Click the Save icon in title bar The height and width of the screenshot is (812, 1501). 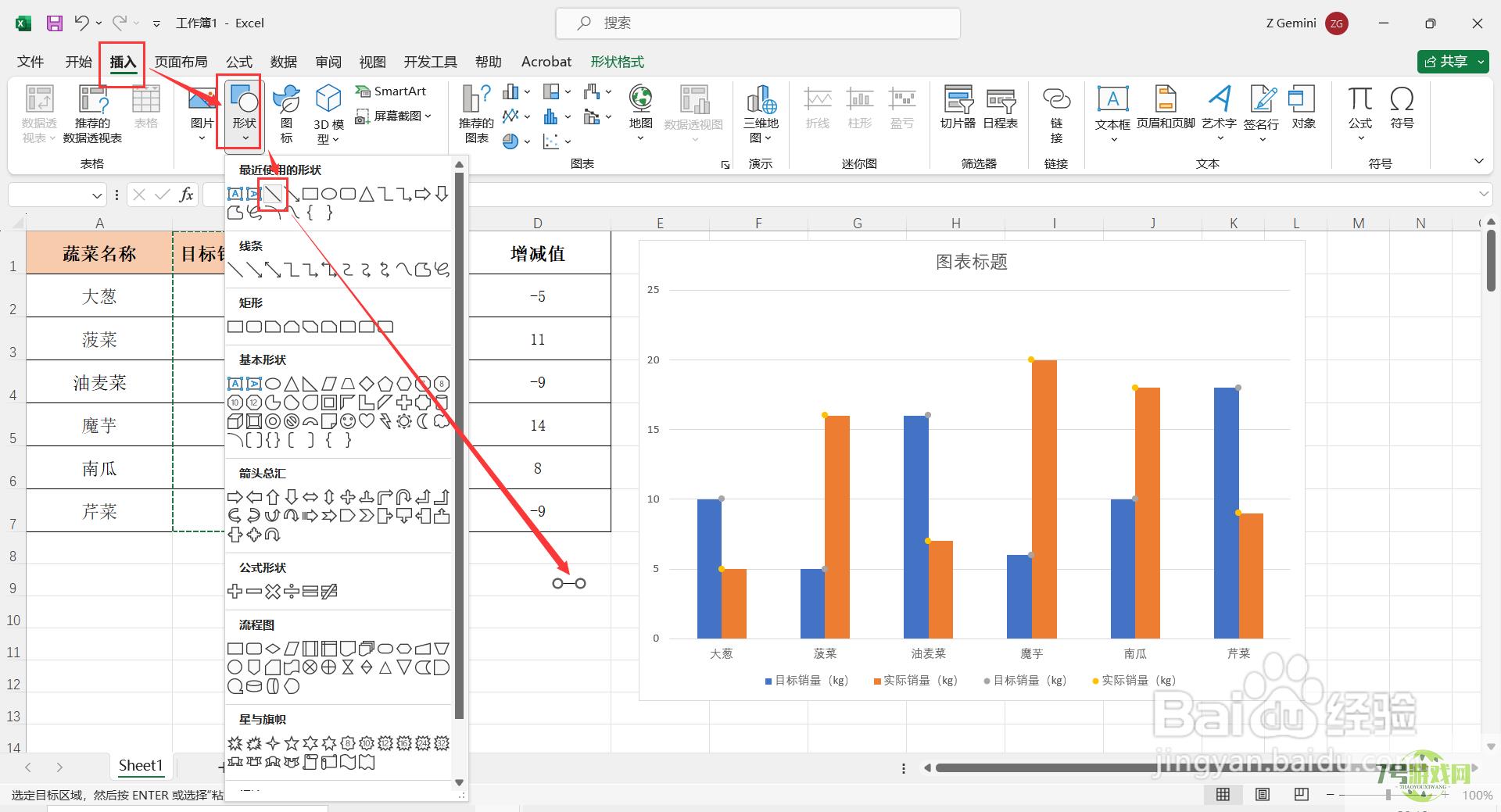coord(54,23)
